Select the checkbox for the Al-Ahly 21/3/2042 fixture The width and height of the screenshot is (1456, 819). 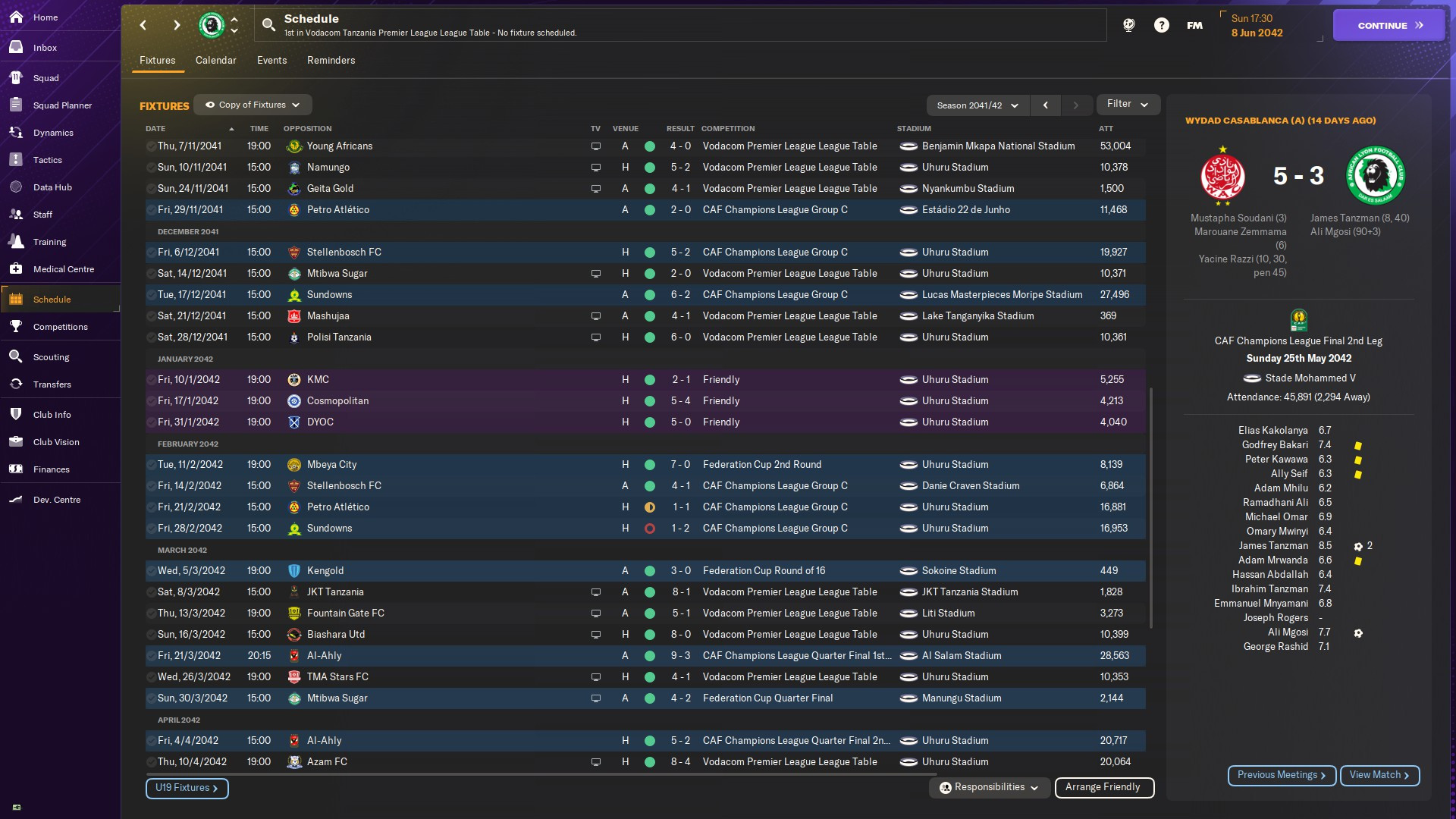[151, 656]
